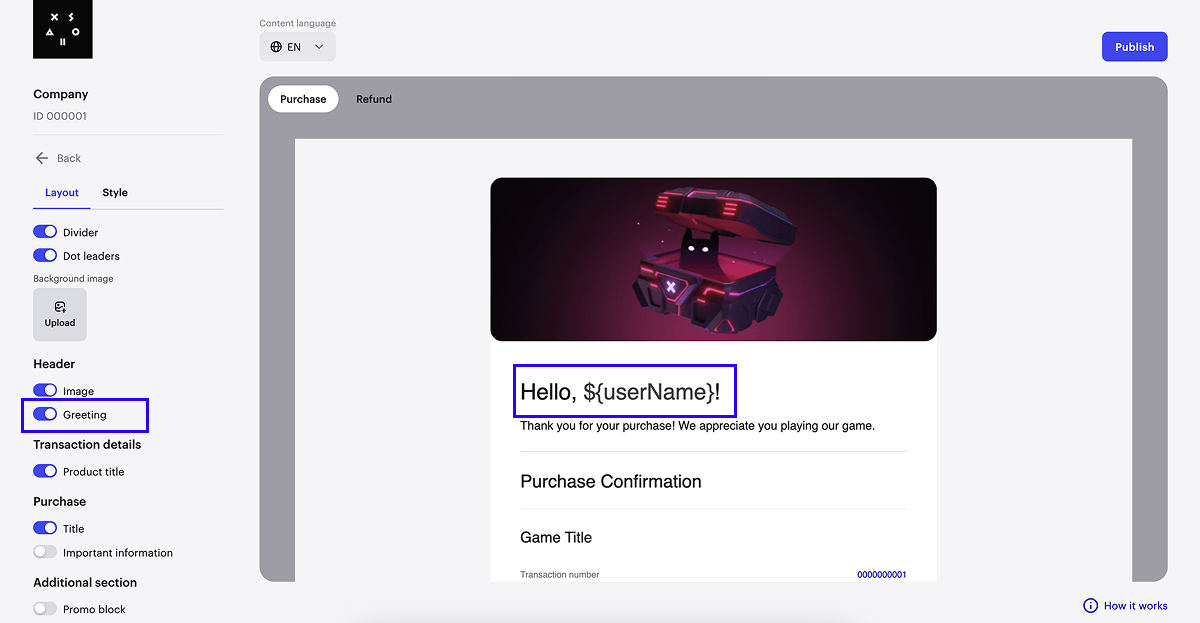Disable the Greeting toggle

click(45, 415)
